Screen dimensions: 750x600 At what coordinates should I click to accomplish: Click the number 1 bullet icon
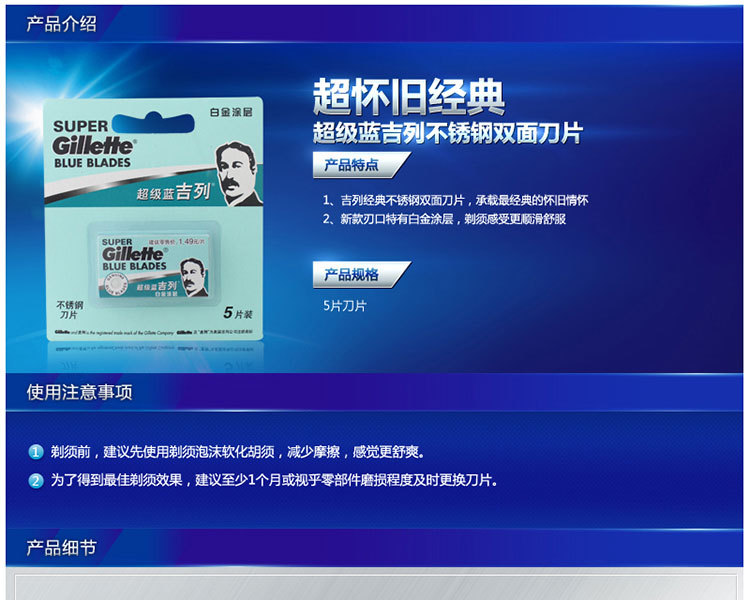pos(35,452)
